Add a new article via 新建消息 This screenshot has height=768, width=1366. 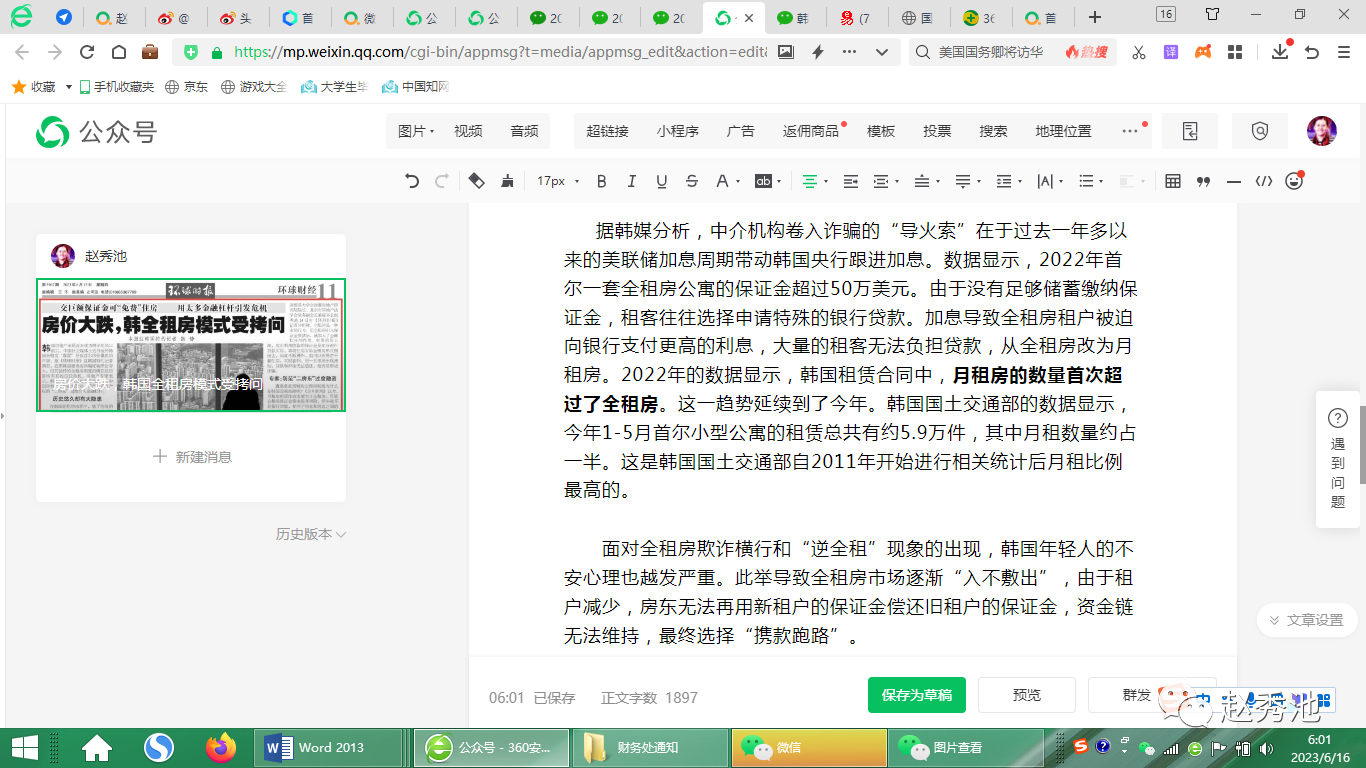pos(191,457)
